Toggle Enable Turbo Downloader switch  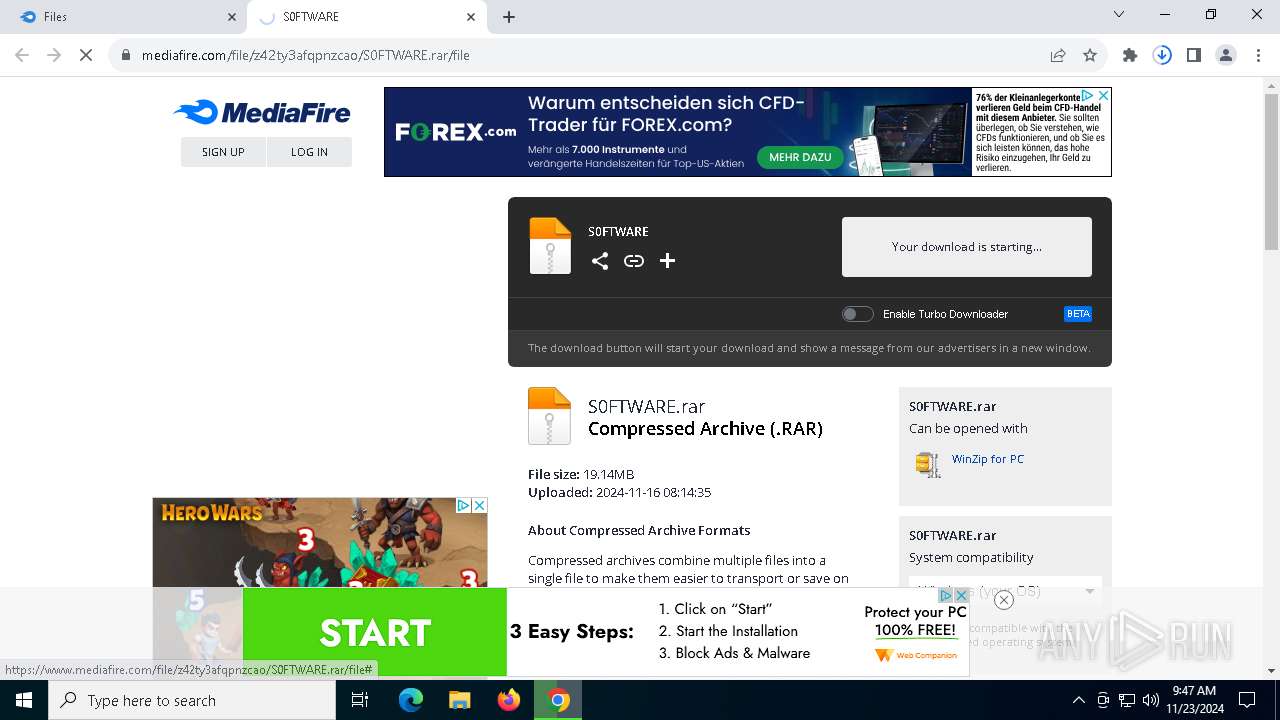click(x=857, y=314)
